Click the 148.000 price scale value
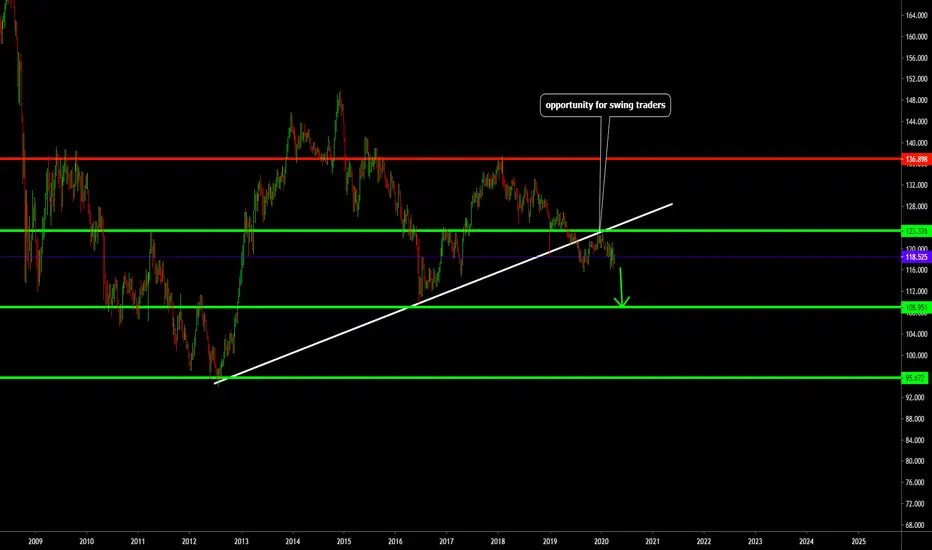This screenshot has height=550, width=932. pyautogui.click(x=917, y=100)
